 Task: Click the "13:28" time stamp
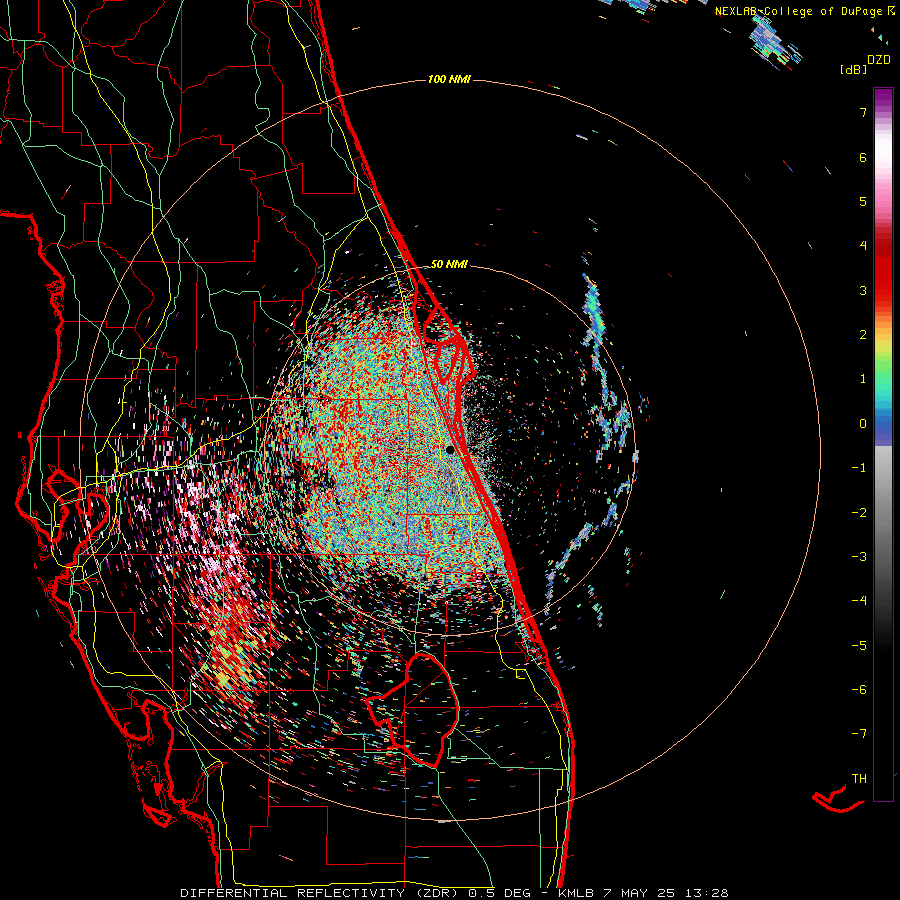coord(705,893)
